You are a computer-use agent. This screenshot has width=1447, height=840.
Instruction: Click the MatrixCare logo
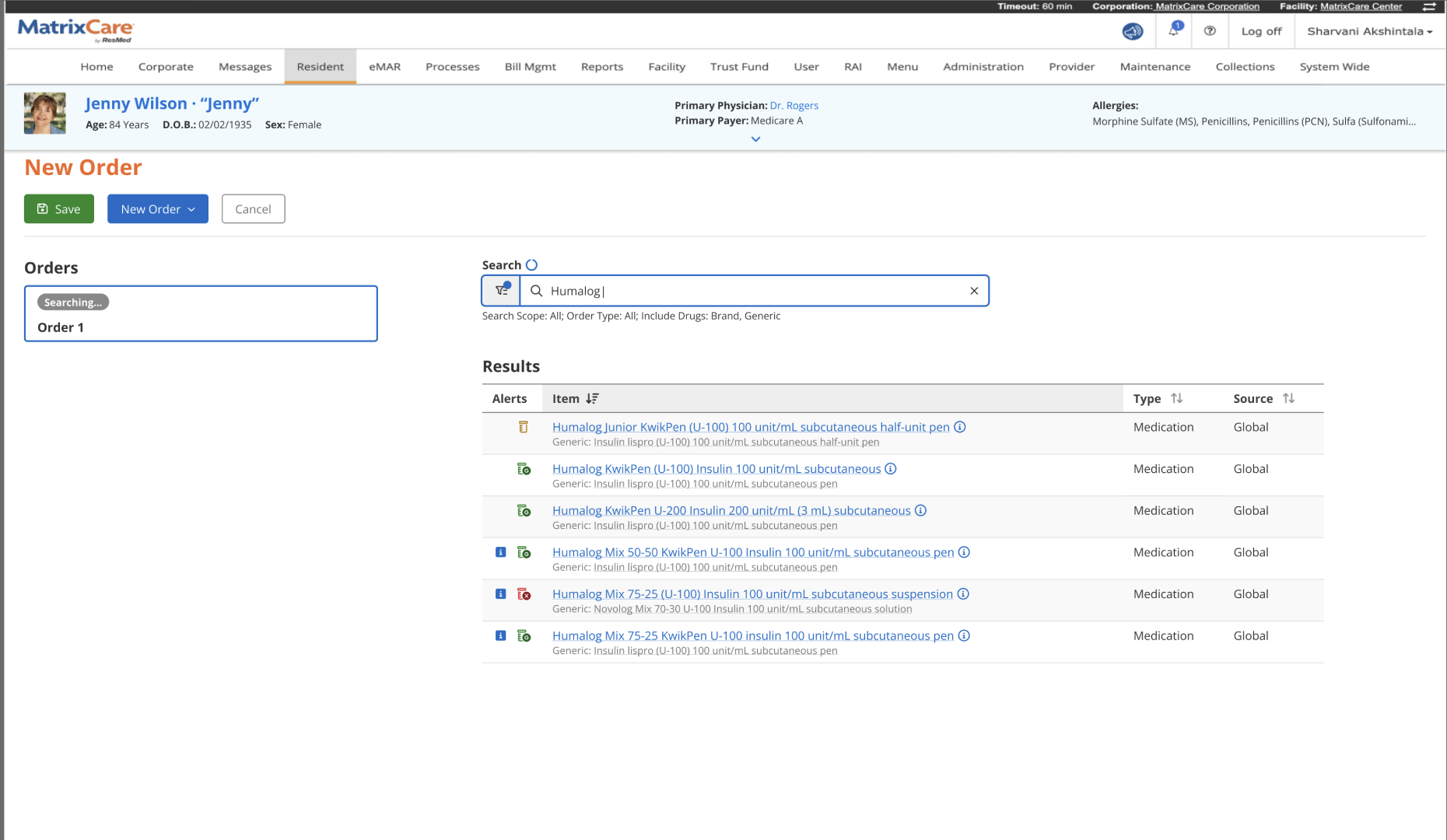point(75,30)
